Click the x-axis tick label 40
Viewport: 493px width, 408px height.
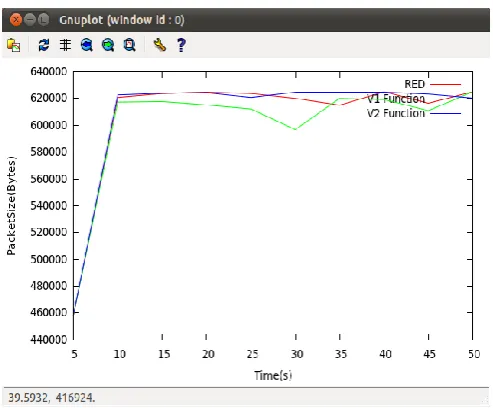[x=385, y=354]
